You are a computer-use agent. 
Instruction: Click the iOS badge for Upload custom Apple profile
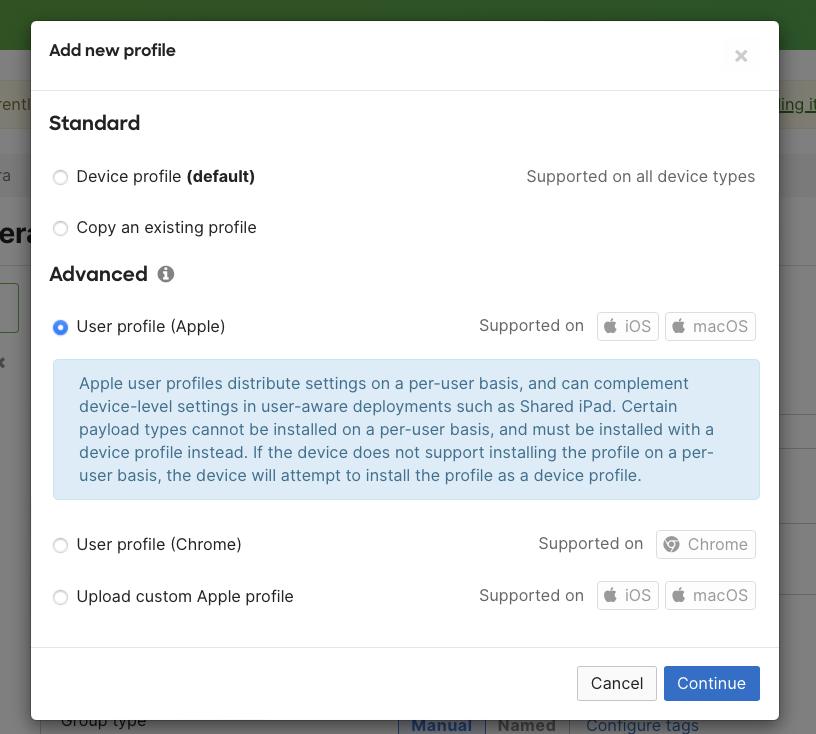(x=627, y=595)
